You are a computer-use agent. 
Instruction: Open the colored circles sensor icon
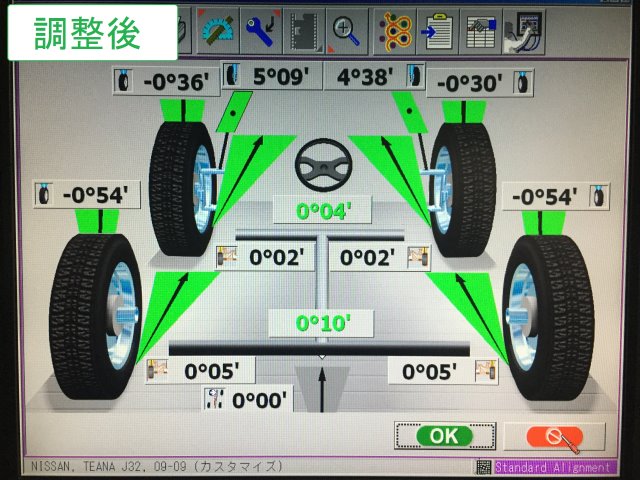[395, 30]
